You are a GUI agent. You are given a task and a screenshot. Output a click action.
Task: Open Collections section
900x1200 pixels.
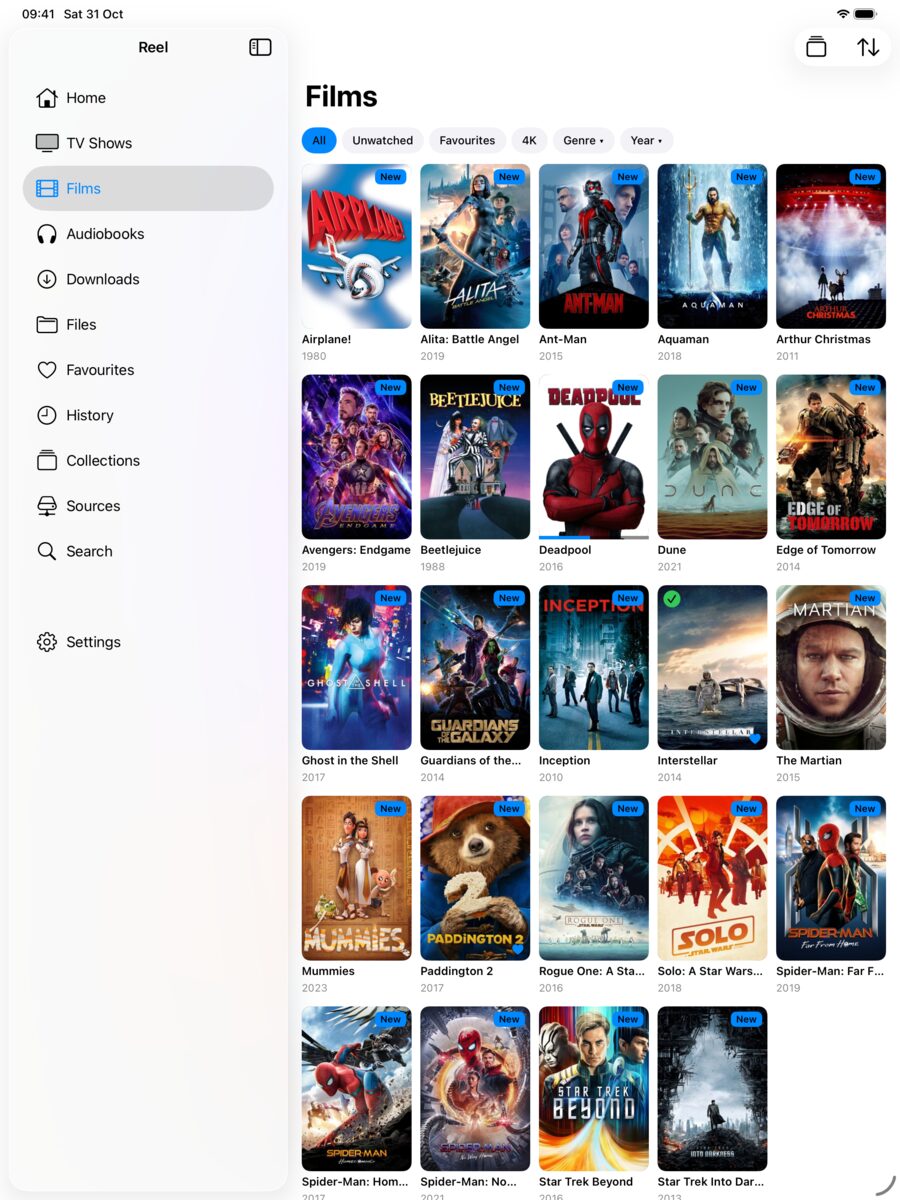(x=148, y=460)
